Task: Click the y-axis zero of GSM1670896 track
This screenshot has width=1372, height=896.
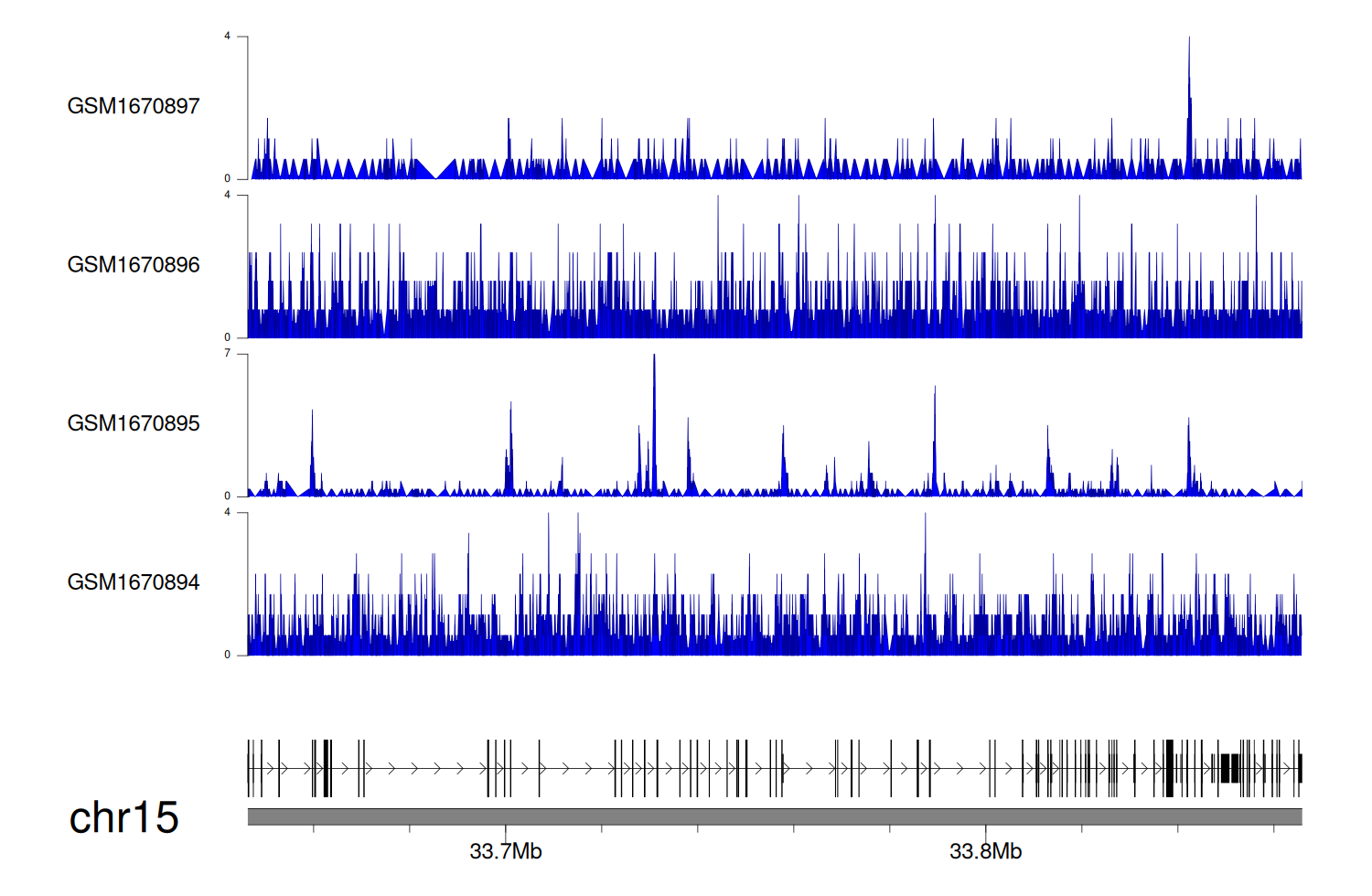Action: 228,337
